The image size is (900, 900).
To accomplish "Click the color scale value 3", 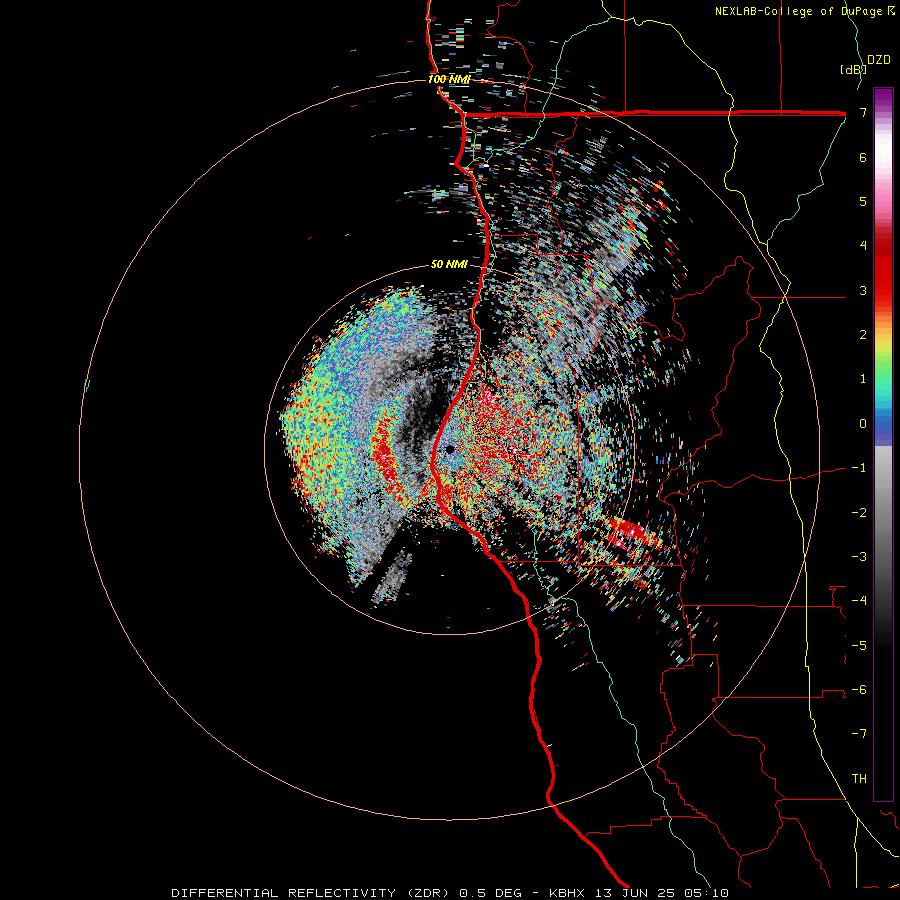I will (863, 290).
